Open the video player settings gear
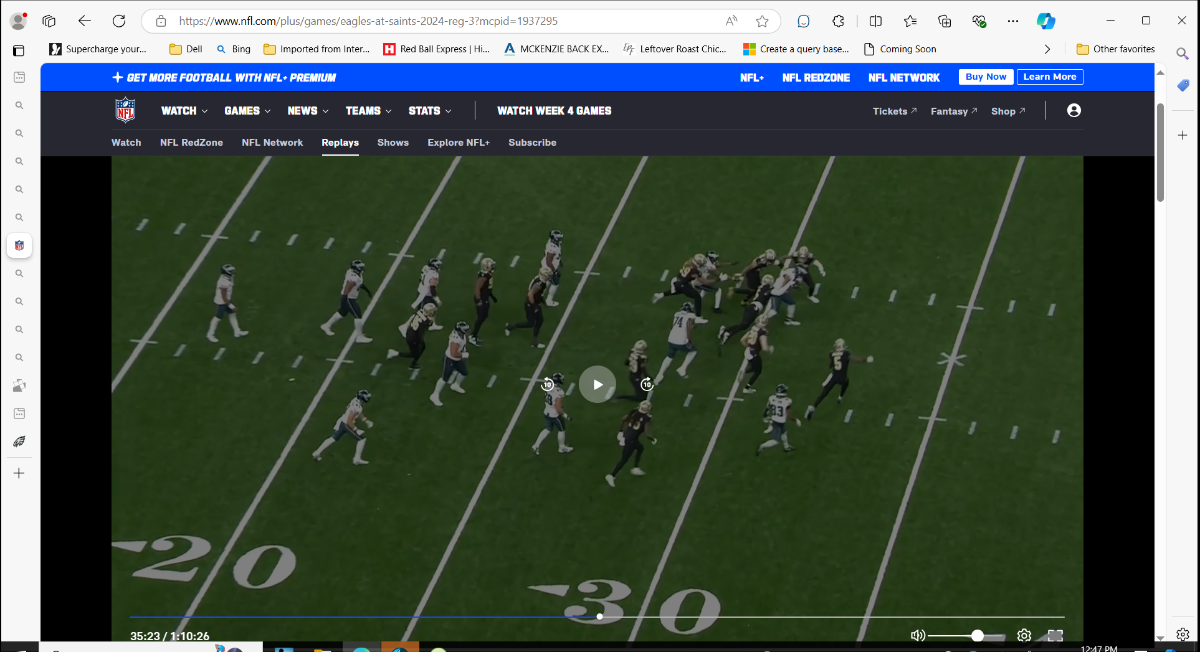Screen dimensions: 1200x652 click(x=1024, y=635)
